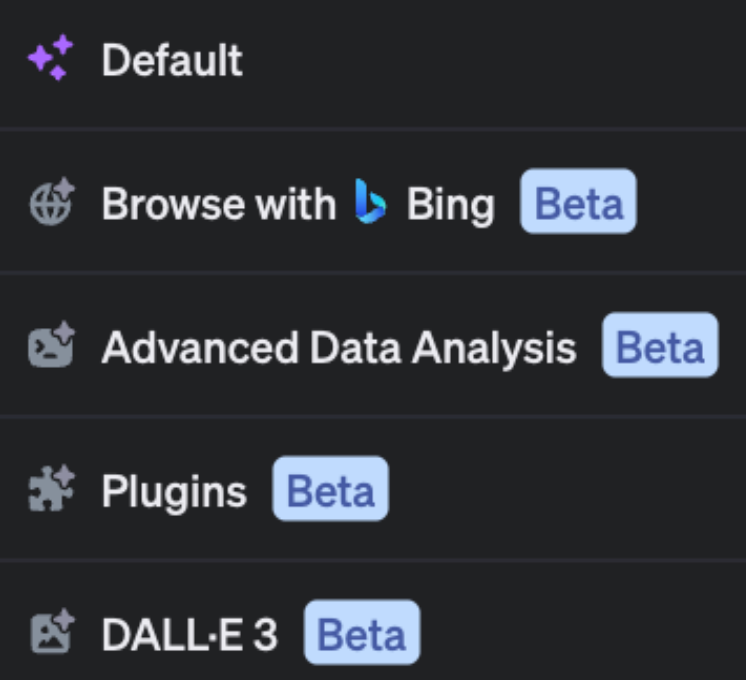The image size is (746, 680).
Task: Click the purple sparkles Default icon
Action: pyautogui.click(x=50, y=58)
